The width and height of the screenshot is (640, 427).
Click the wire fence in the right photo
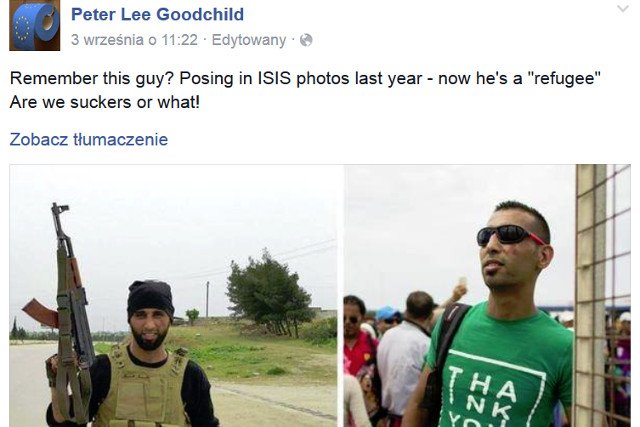[602, 296]
